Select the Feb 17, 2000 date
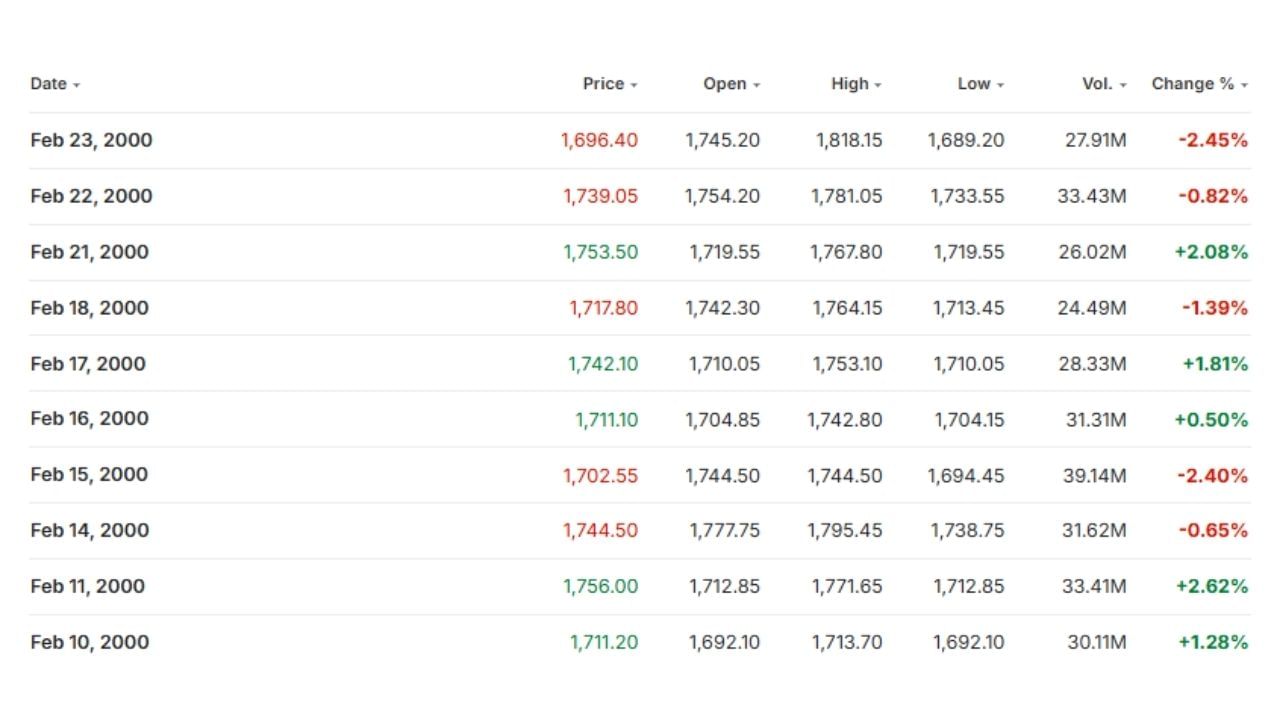The width and height of the screenshot is (1280, 720). pos(88,364)
